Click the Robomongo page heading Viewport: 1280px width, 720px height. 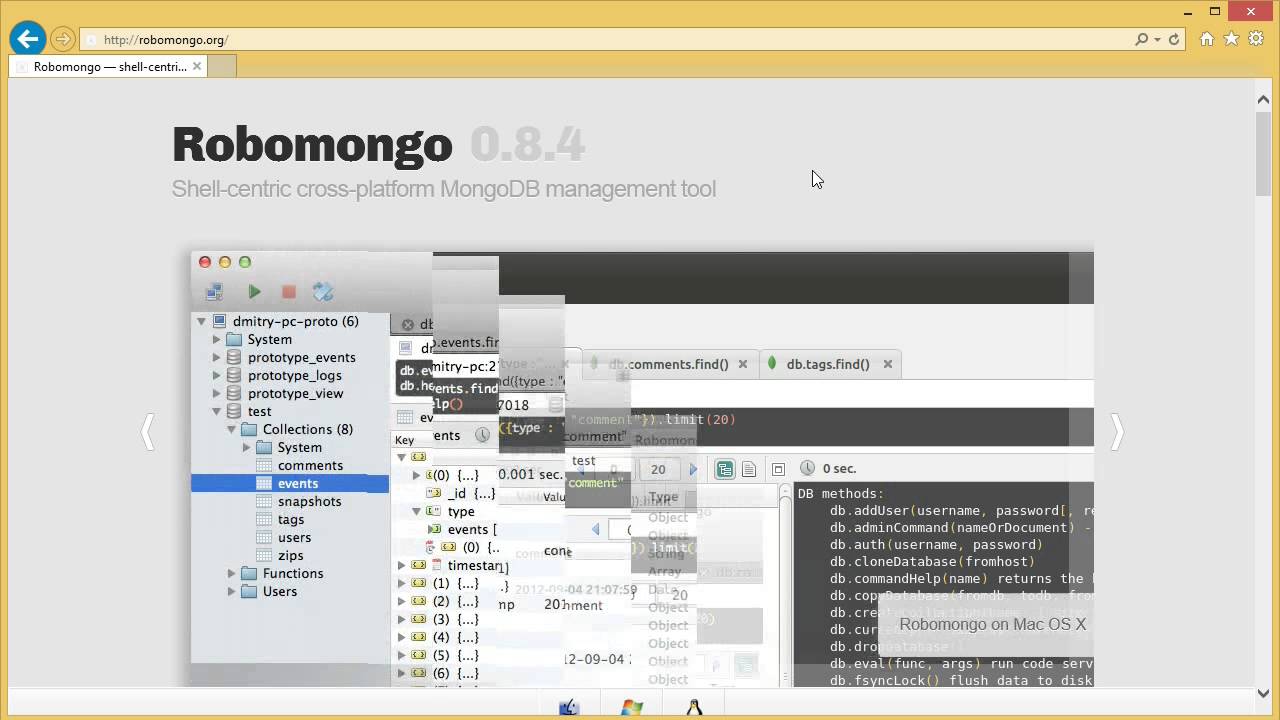pyautogui.click(x=312, y=144)
